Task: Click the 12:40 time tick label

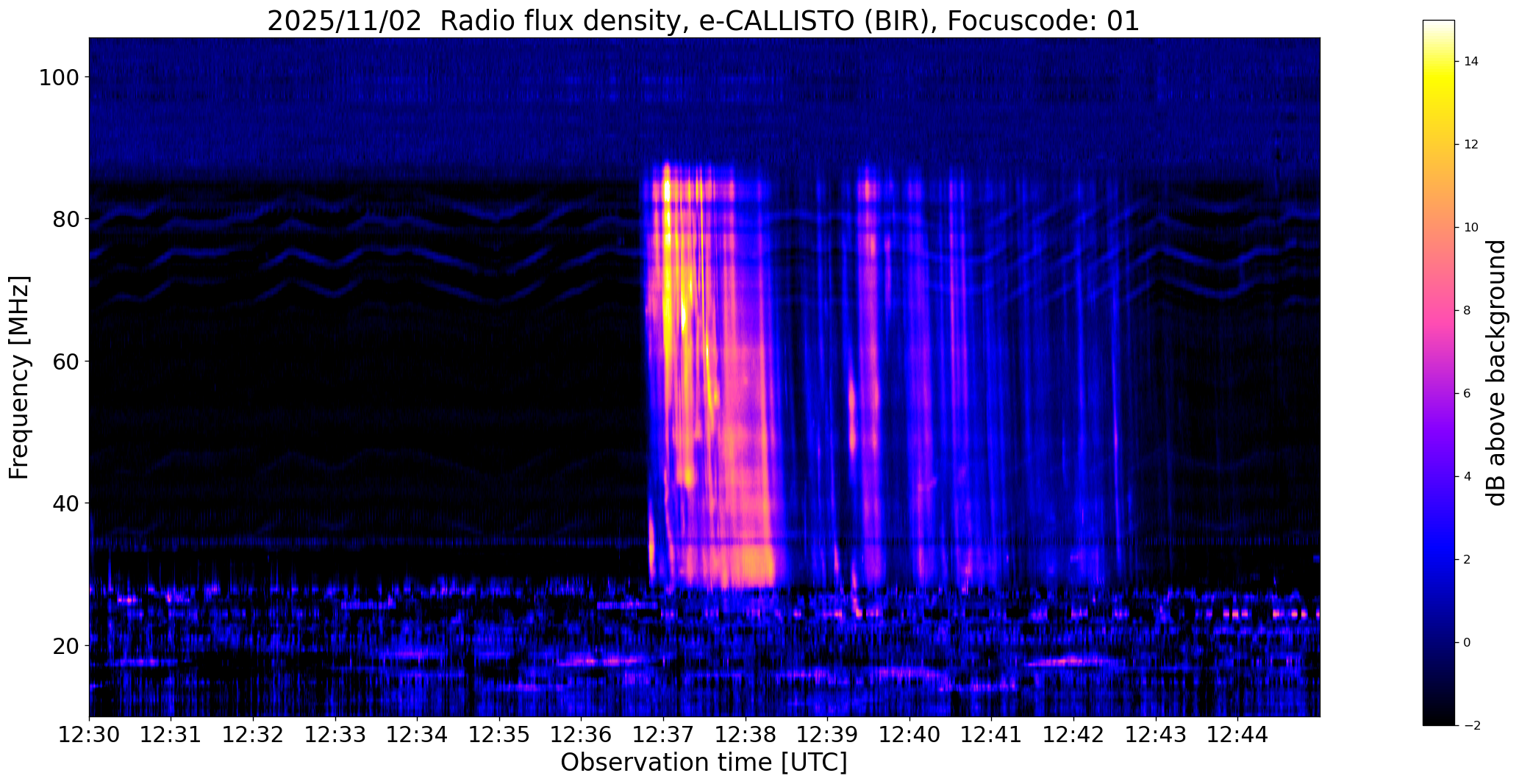Action: tap(910, 735)
